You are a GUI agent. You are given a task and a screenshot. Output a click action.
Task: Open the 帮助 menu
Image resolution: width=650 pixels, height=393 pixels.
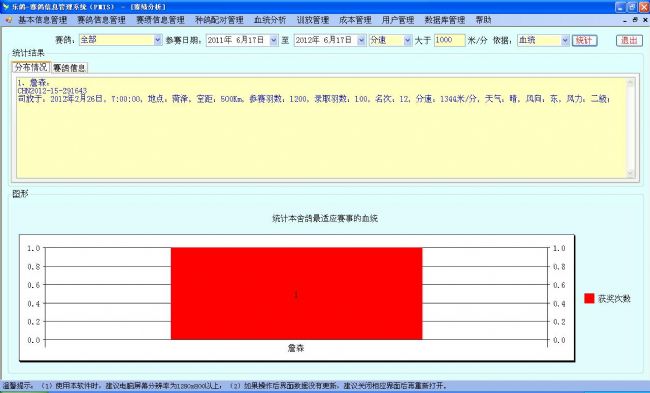(483, 20)
